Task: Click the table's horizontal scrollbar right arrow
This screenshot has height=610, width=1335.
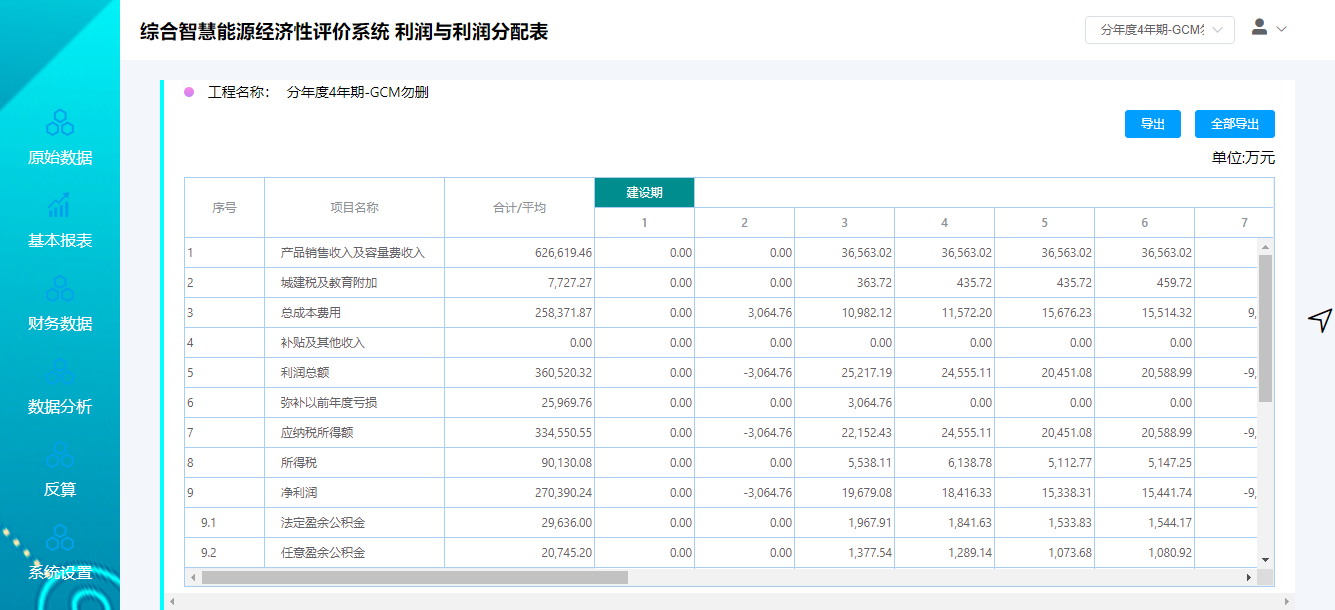Action: click(x=1248, y=577)
